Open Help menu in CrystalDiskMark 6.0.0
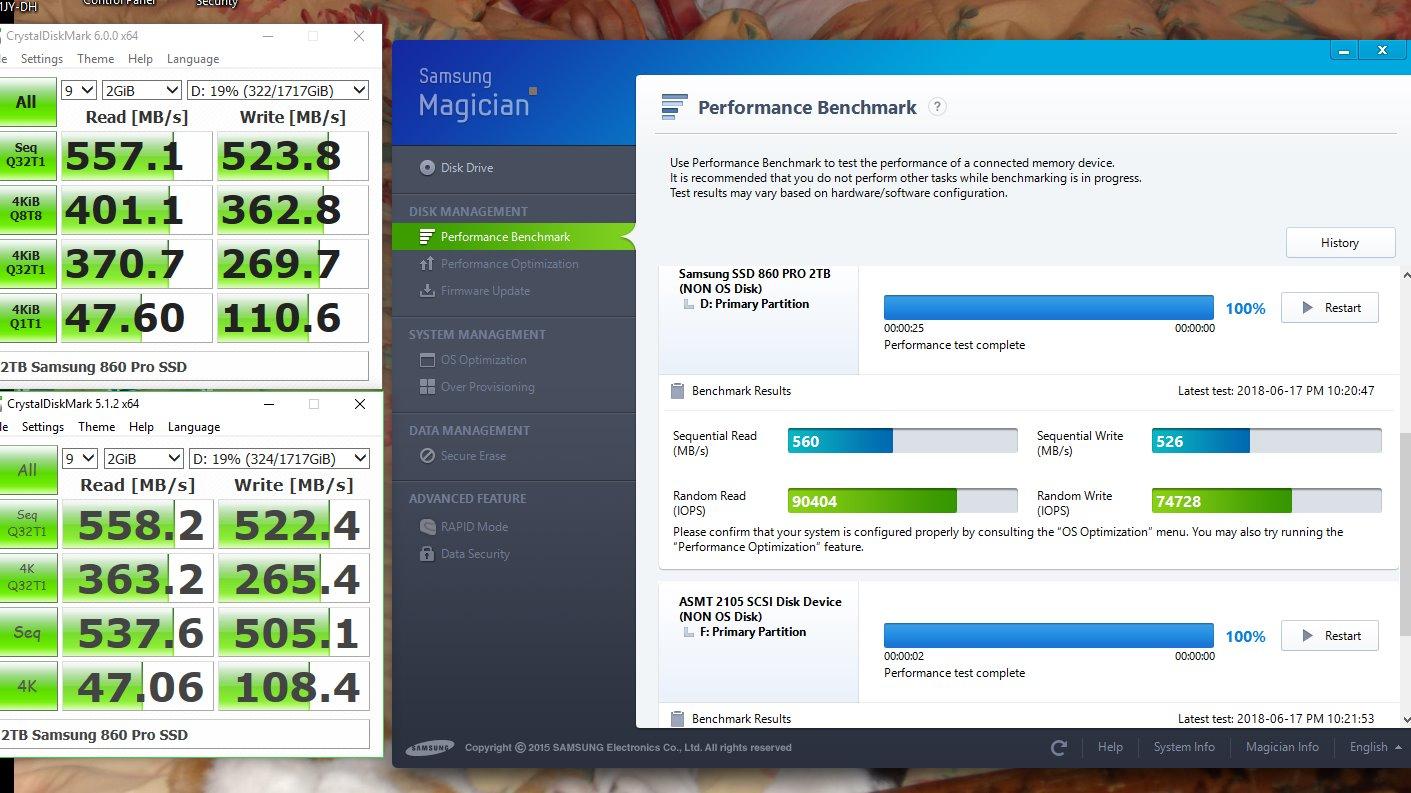 (x=140, y=59)
